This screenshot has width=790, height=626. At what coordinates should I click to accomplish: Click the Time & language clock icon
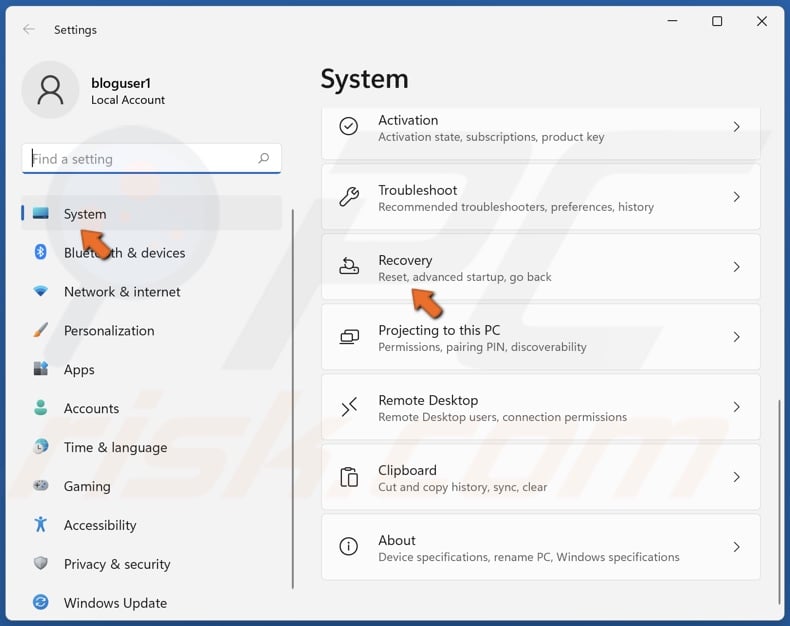pos(41,447)
